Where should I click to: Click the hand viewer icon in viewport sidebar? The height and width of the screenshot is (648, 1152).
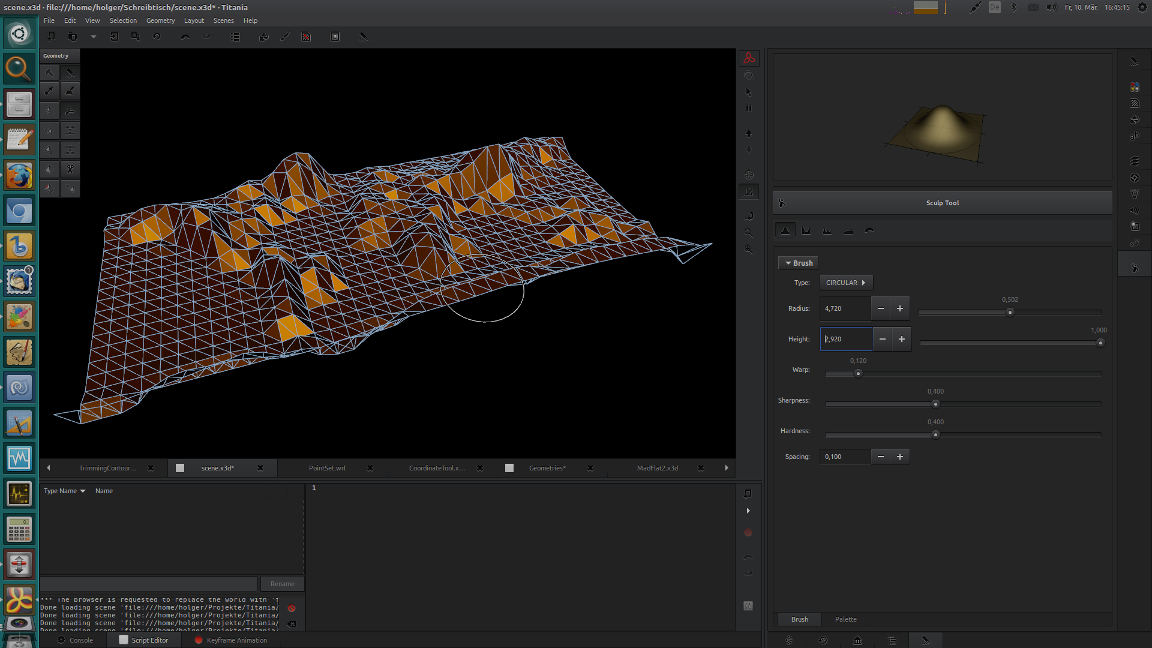[748, 76]
